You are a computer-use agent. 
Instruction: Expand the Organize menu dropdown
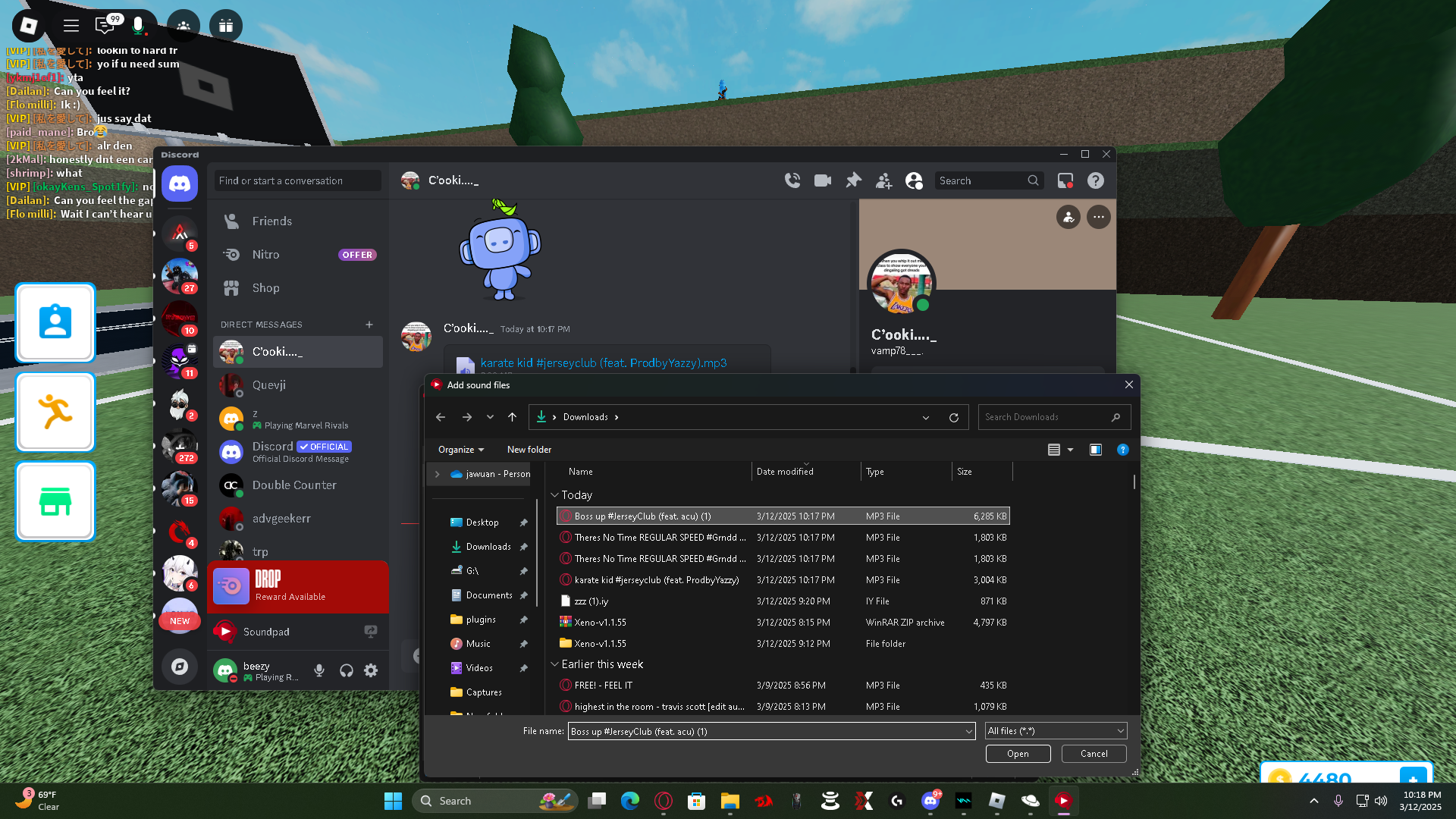click(460, 450)
